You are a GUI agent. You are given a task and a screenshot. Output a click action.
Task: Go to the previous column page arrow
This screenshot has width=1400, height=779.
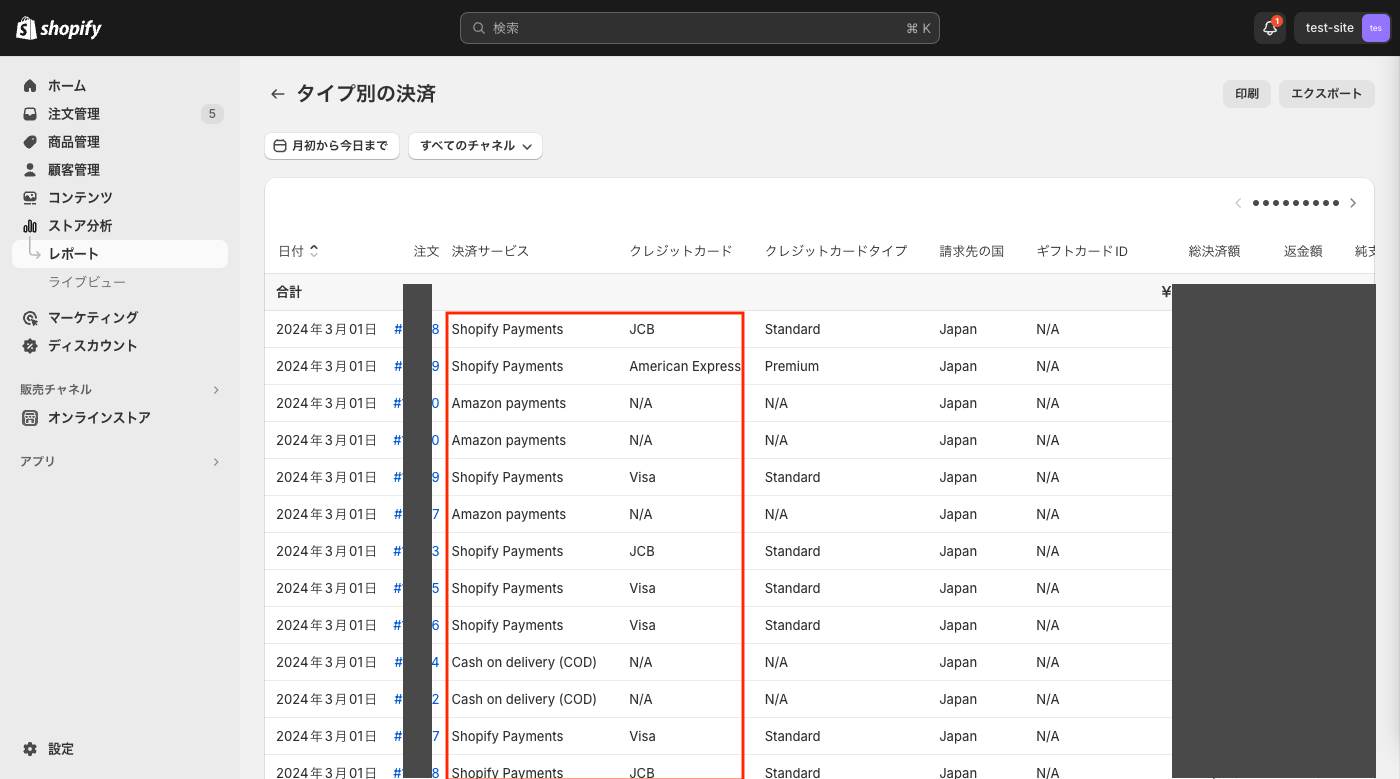(1238, 203)
